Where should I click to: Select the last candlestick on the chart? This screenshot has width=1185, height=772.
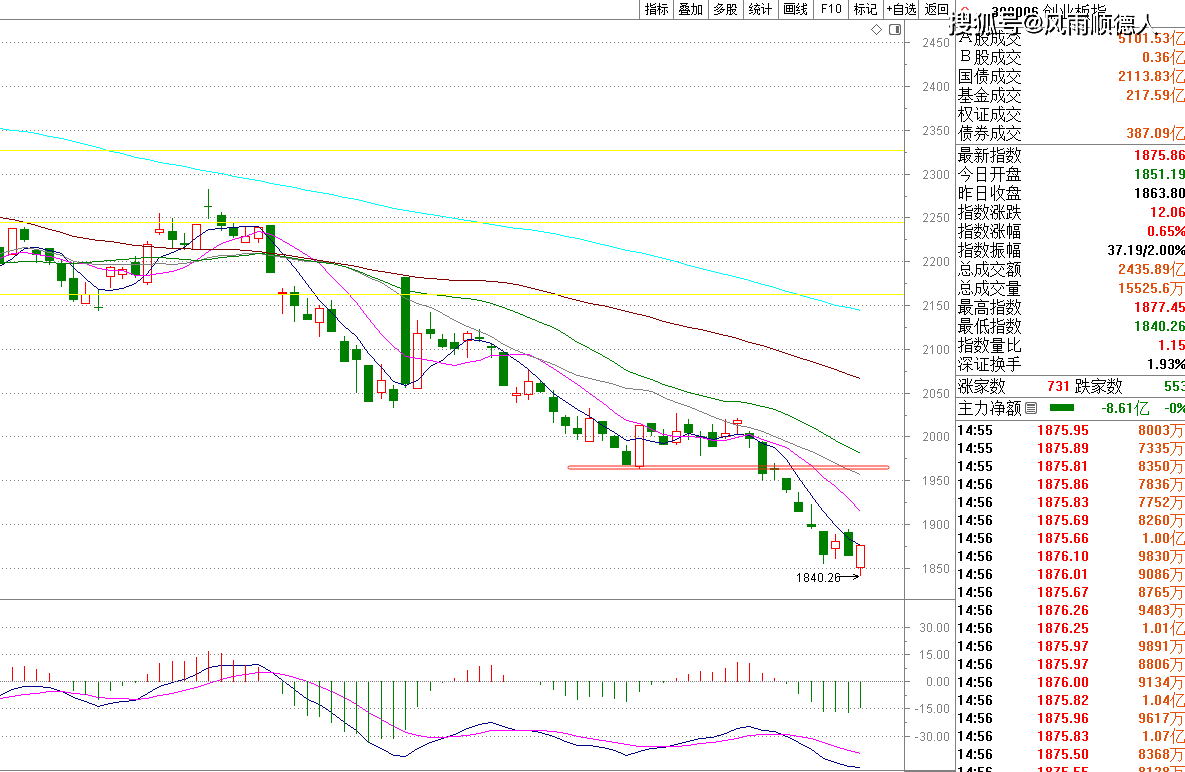click(860, 557)
